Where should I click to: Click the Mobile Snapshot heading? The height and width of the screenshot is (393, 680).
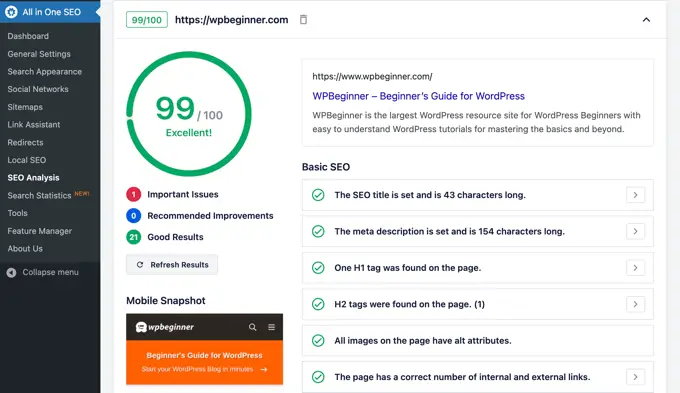[166, 301]
